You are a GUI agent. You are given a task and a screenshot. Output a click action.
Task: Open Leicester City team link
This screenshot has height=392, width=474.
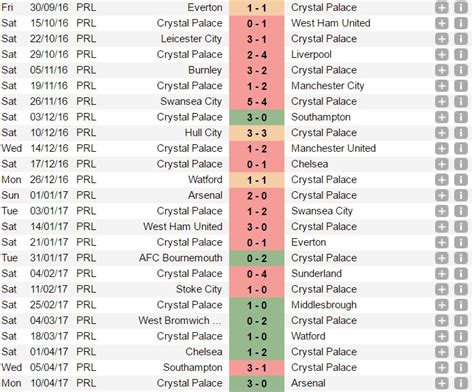coord(191,39)
